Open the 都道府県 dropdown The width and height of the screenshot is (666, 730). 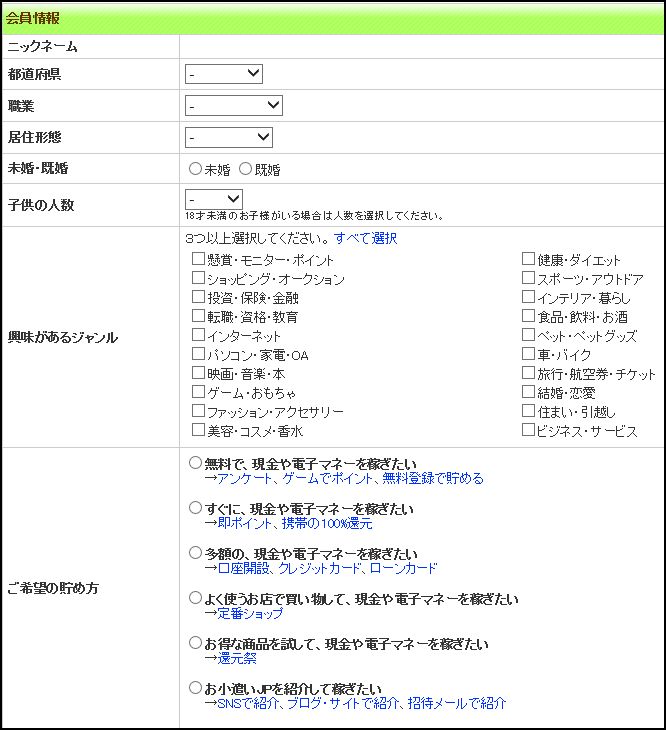tap(224, 74)
